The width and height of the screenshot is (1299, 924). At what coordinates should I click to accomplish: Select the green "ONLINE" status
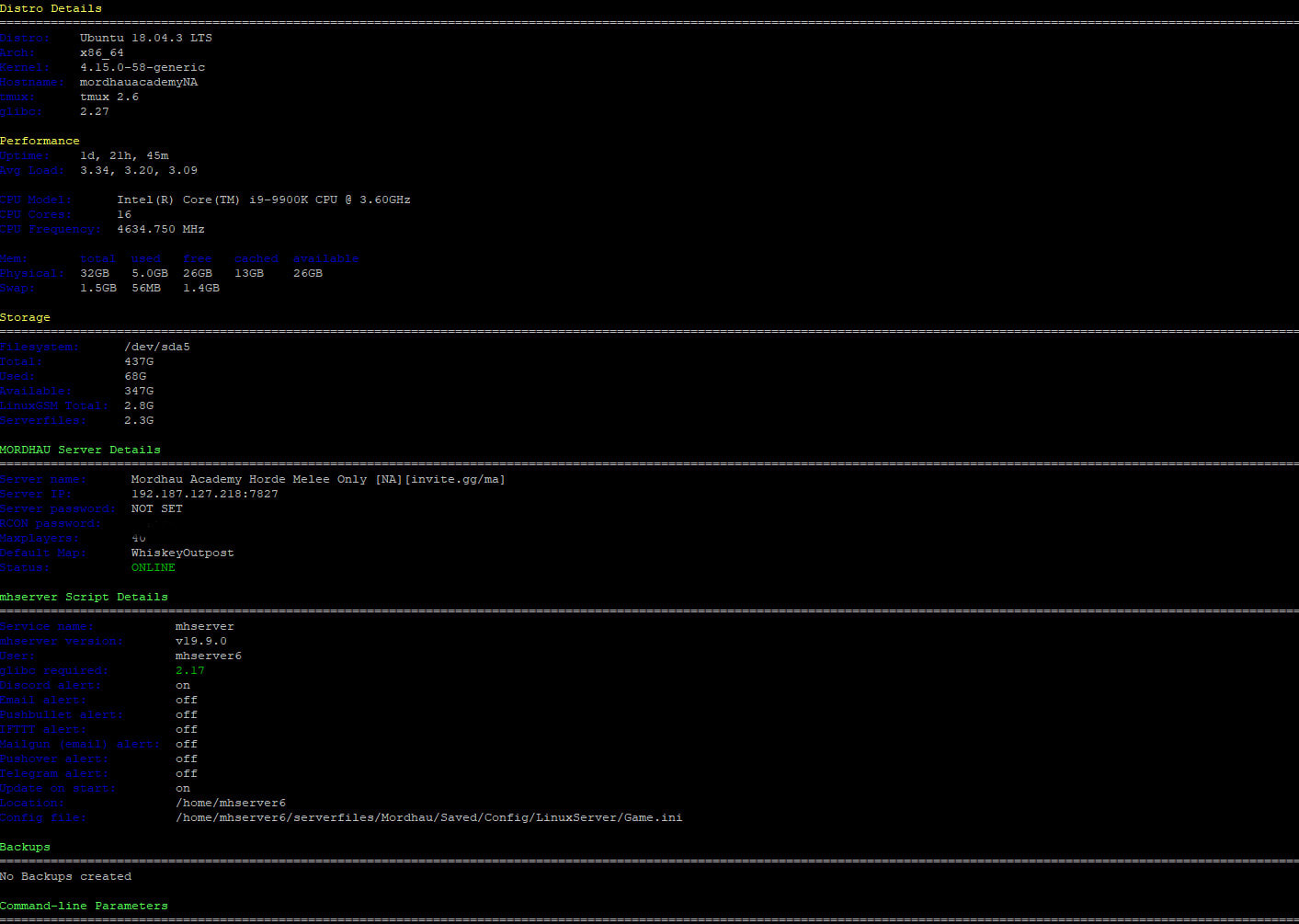(x=154, y=567)
